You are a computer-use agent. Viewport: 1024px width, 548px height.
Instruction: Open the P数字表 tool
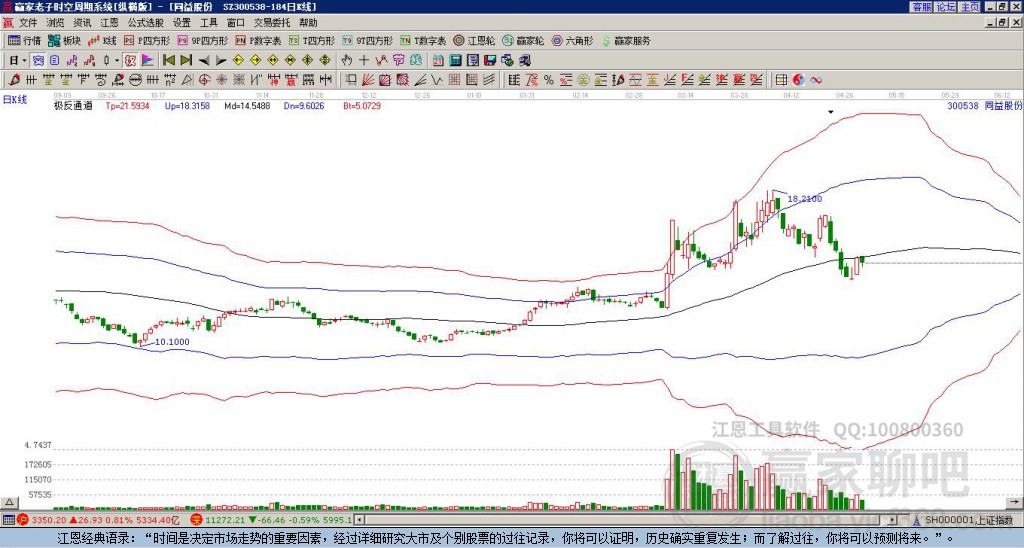click(x=258, y=40)
